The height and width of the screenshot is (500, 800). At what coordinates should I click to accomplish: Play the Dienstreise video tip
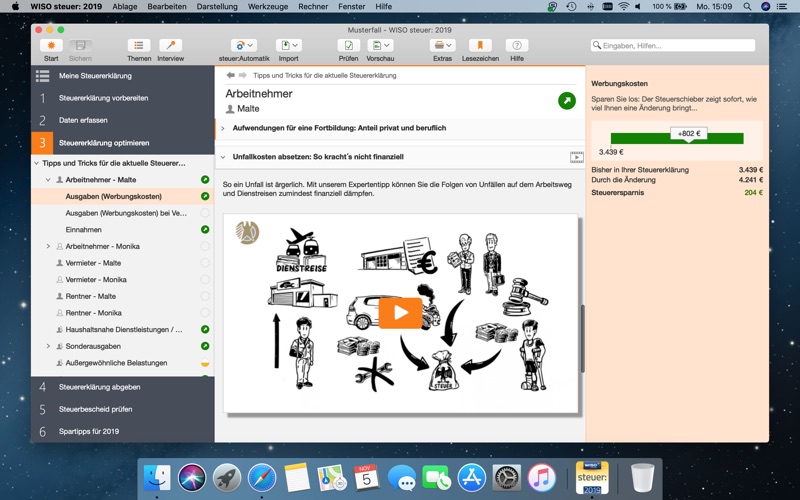(400, 313)
